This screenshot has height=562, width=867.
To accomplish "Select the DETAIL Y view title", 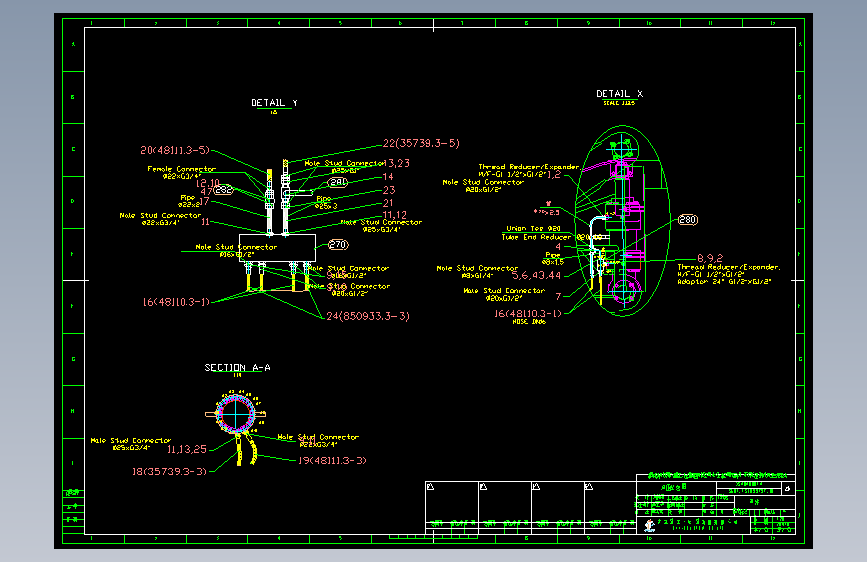I will coord(274,103).
